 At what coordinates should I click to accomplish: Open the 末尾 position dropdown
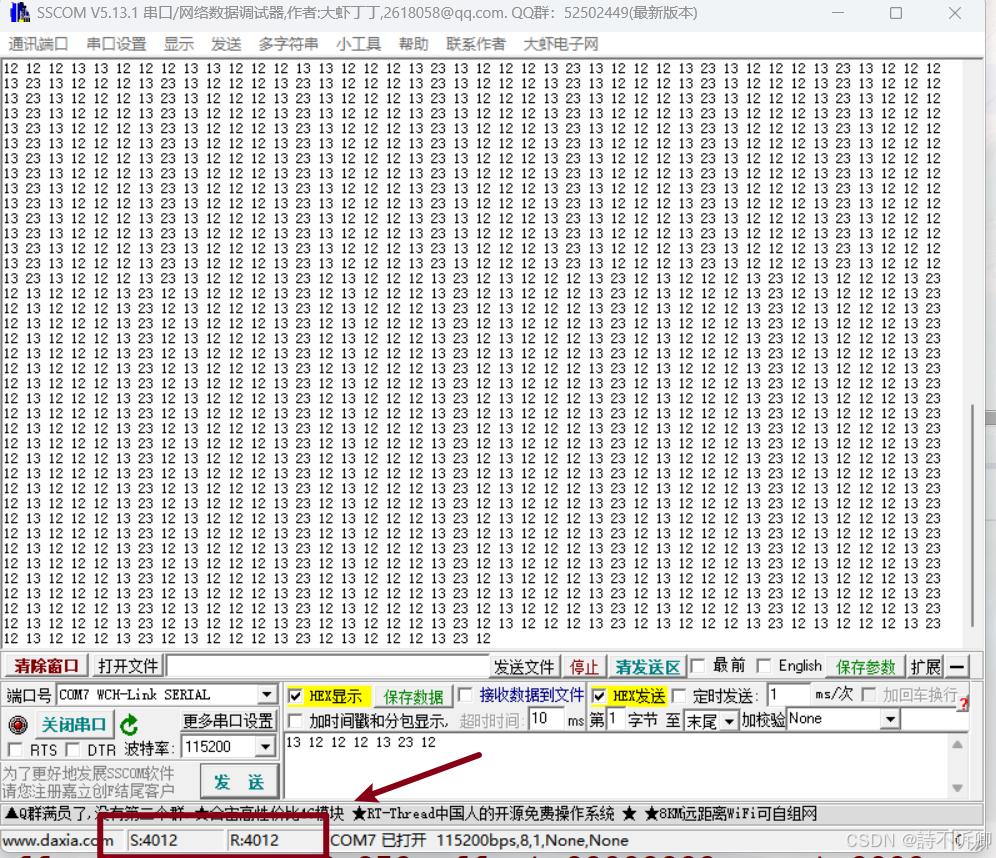coord(729,721)
